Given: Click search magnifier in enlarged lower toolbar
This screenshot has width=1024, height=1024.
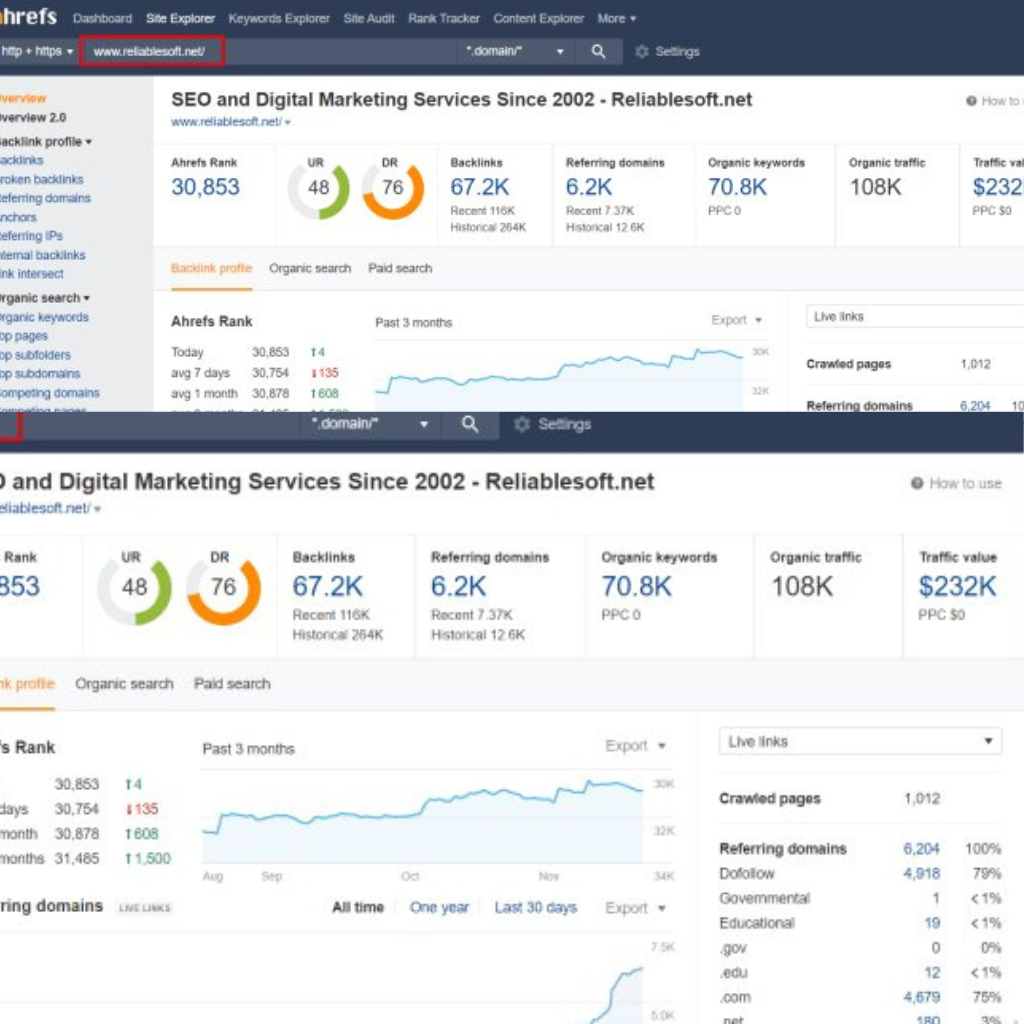Looking at the screenshot, I should [x=470, y=424].
